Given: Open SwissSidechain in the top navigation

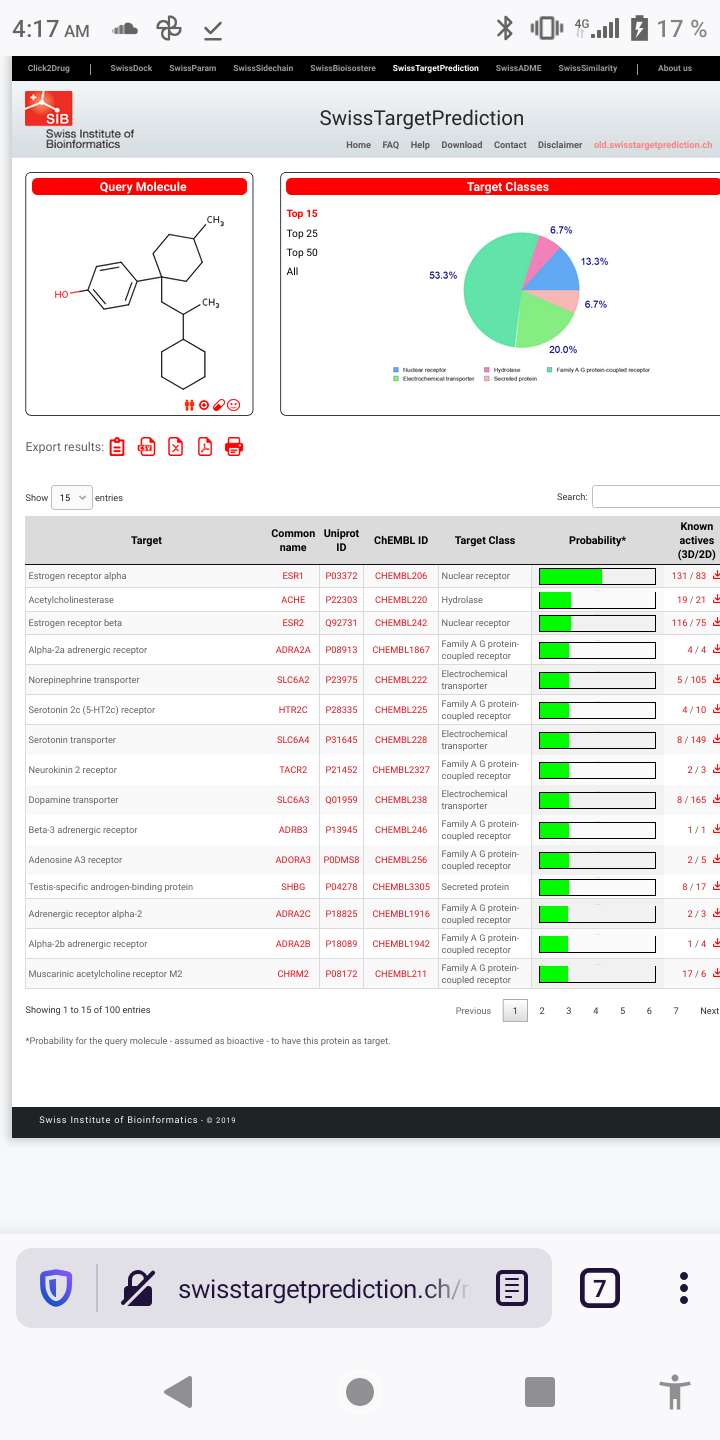Looking at the screenshot, I should coord(264,68).
